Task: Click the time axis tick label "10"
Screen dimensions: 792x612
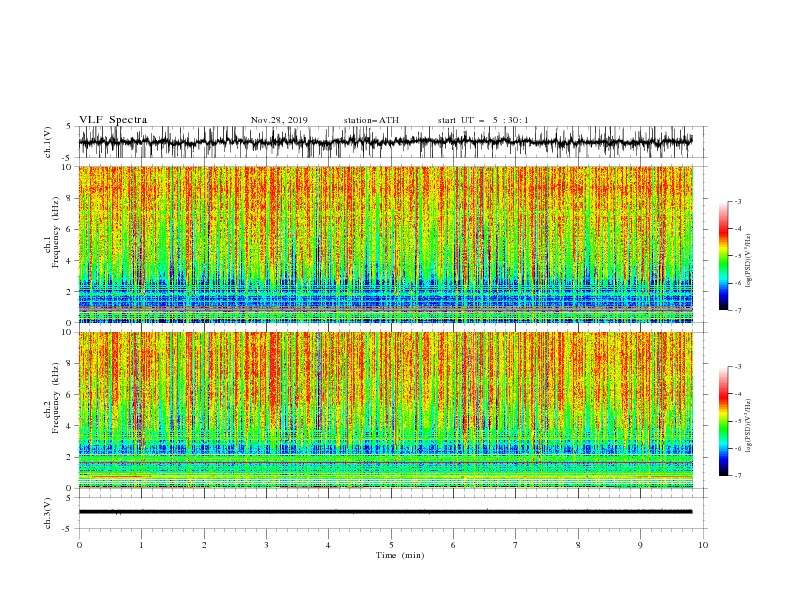Action: pos(703,545)
